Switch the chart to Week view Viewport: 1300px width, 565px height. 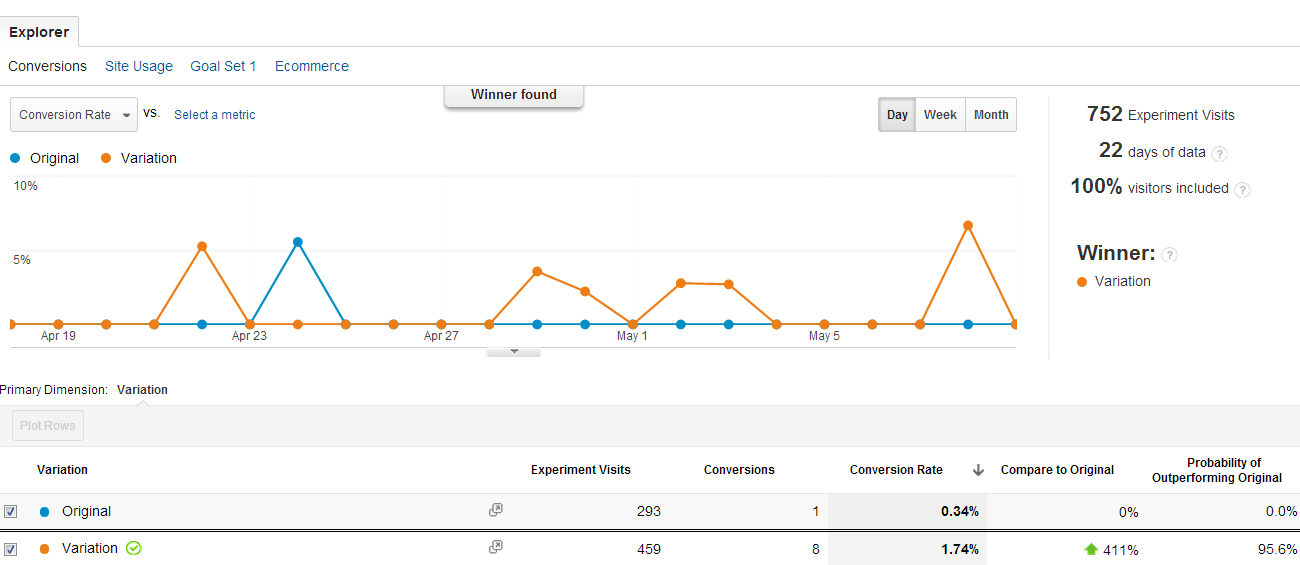(x=940, y=115)
